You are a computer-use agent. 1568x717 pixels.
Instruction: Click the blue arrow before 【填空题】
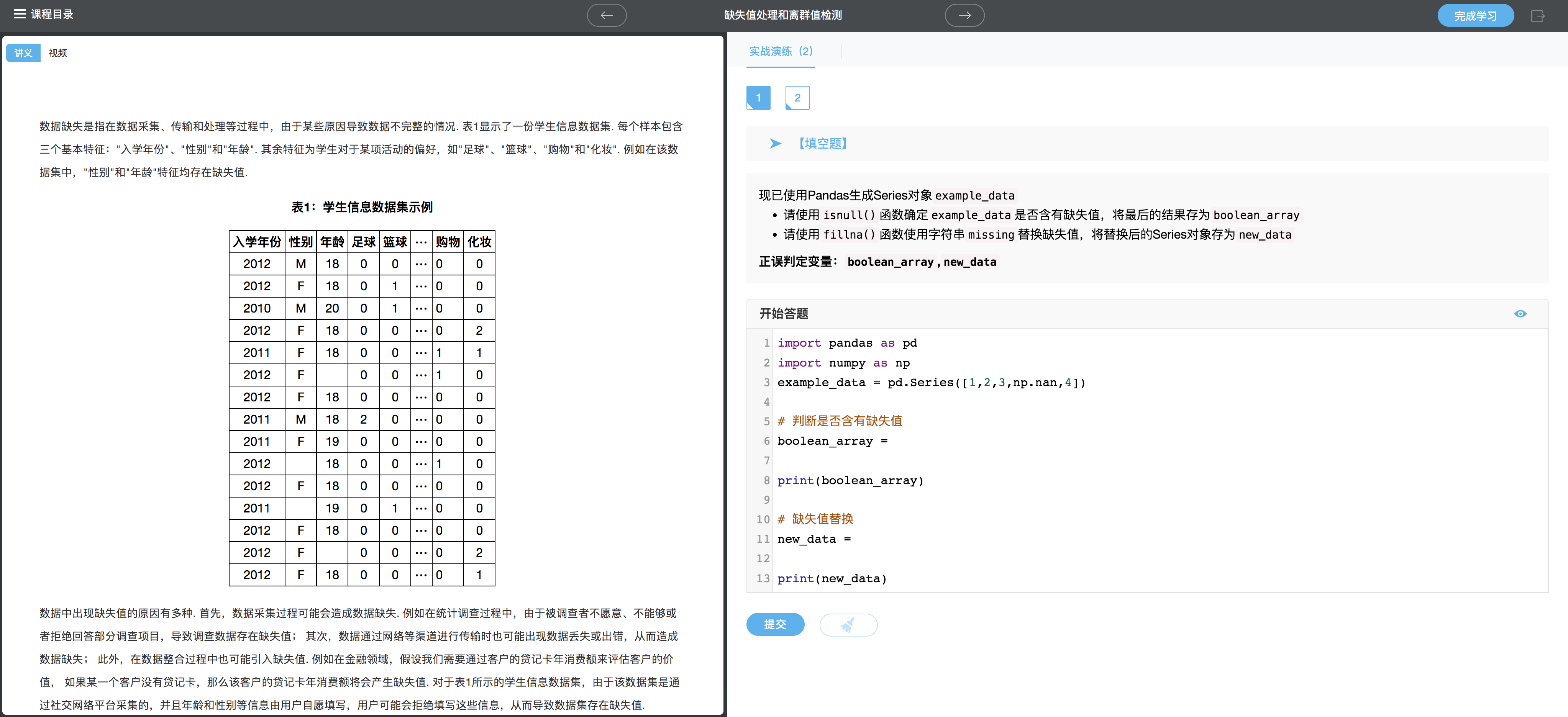tap(775, 144)
